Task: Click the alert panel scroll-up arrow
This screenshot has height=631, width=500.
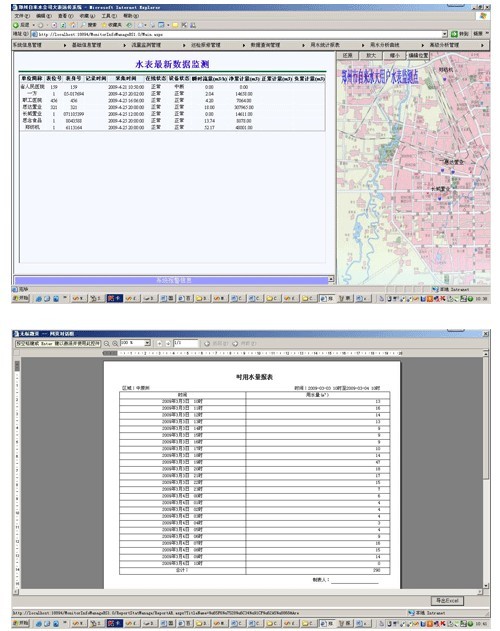Action: pyautogui.click(x=331, y=278)
